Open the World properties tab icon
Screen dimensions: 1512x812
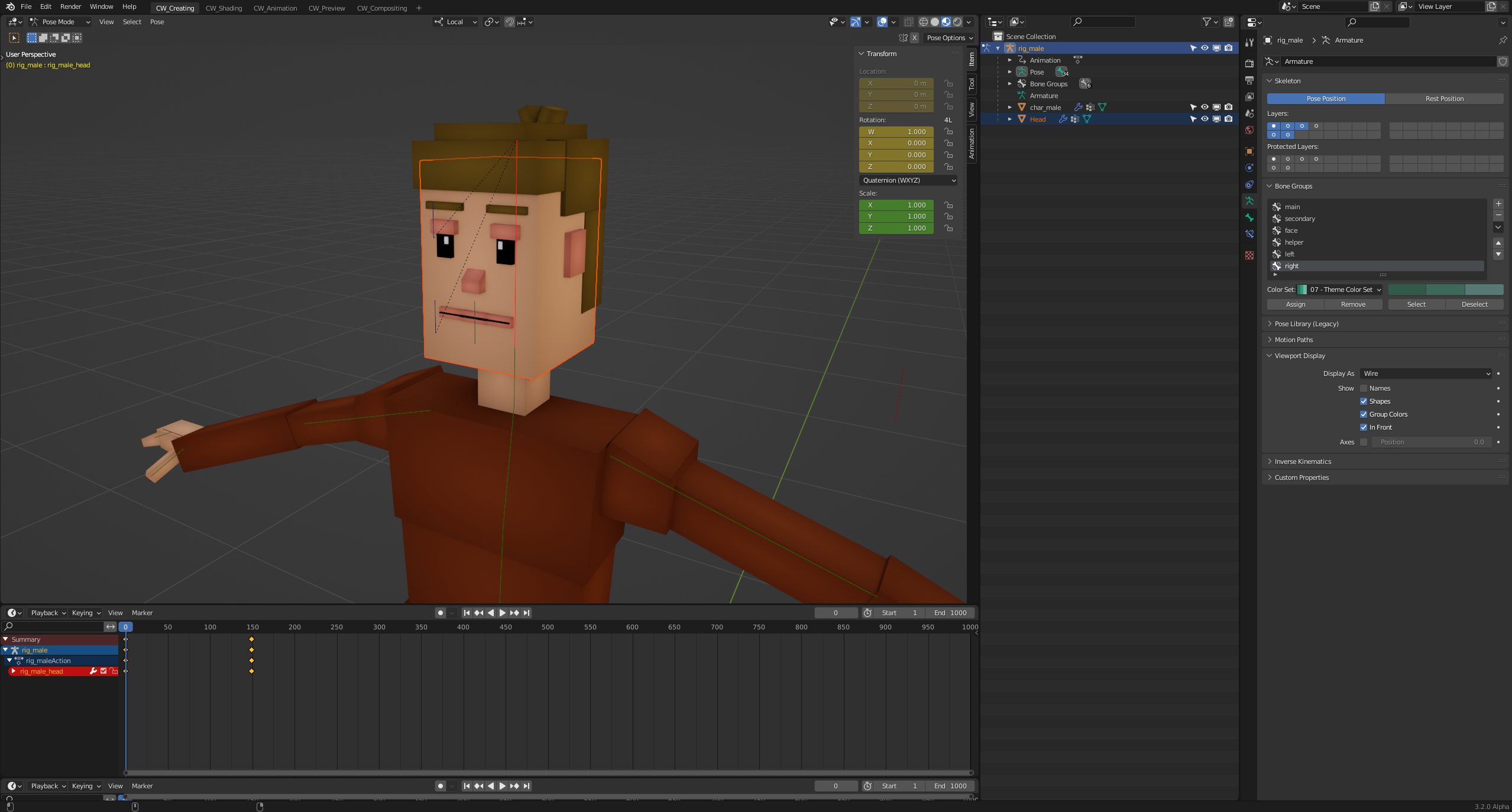pos(1249,130)
